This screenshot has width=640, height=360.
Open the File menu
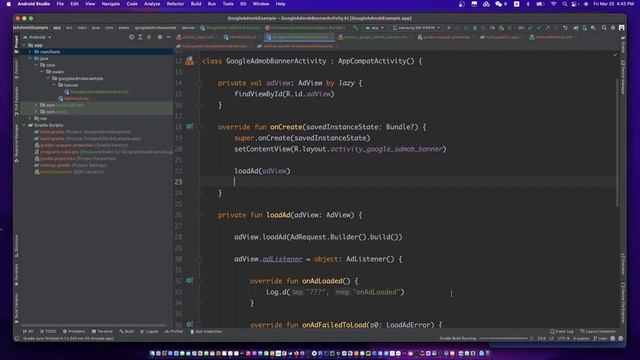pos(60,4)
